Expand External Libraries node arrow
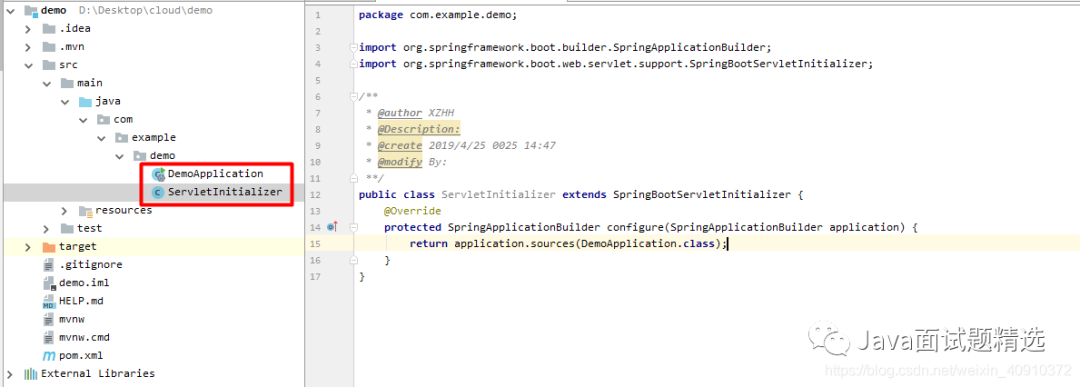The height and width of the screenshot is (387, 1080). pyautogui.click(x=10, y=374)
